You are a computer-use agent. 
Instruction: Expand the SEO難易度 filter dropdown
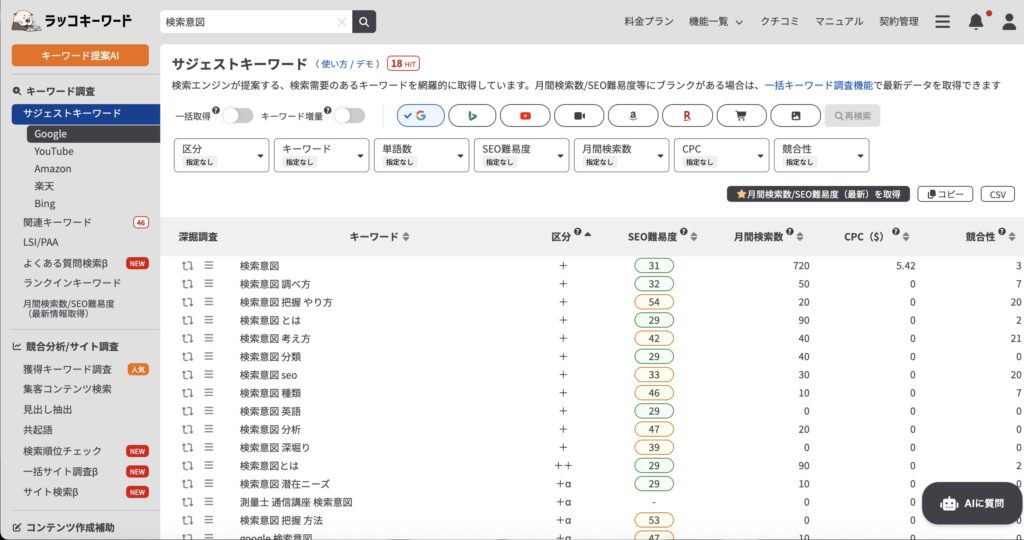click(x=521, y=155)
